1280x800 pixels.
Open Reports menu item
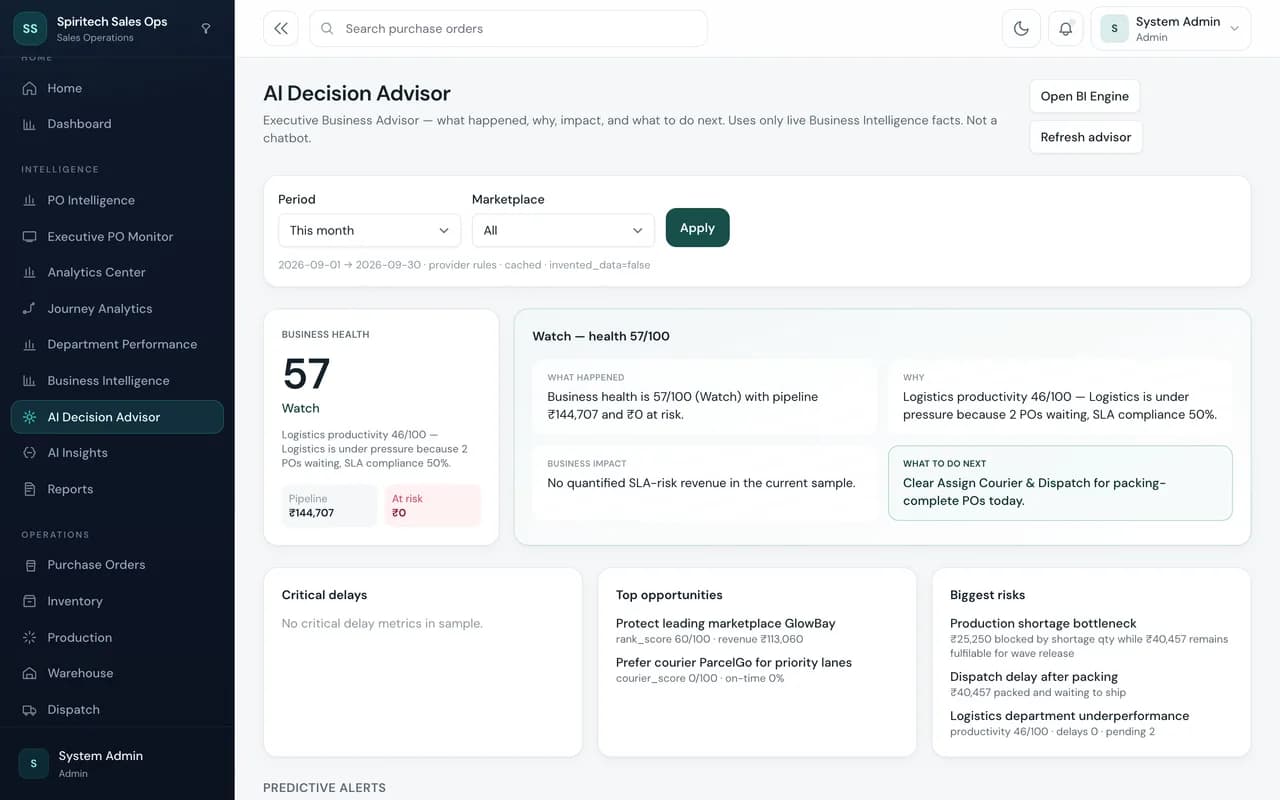117,489
